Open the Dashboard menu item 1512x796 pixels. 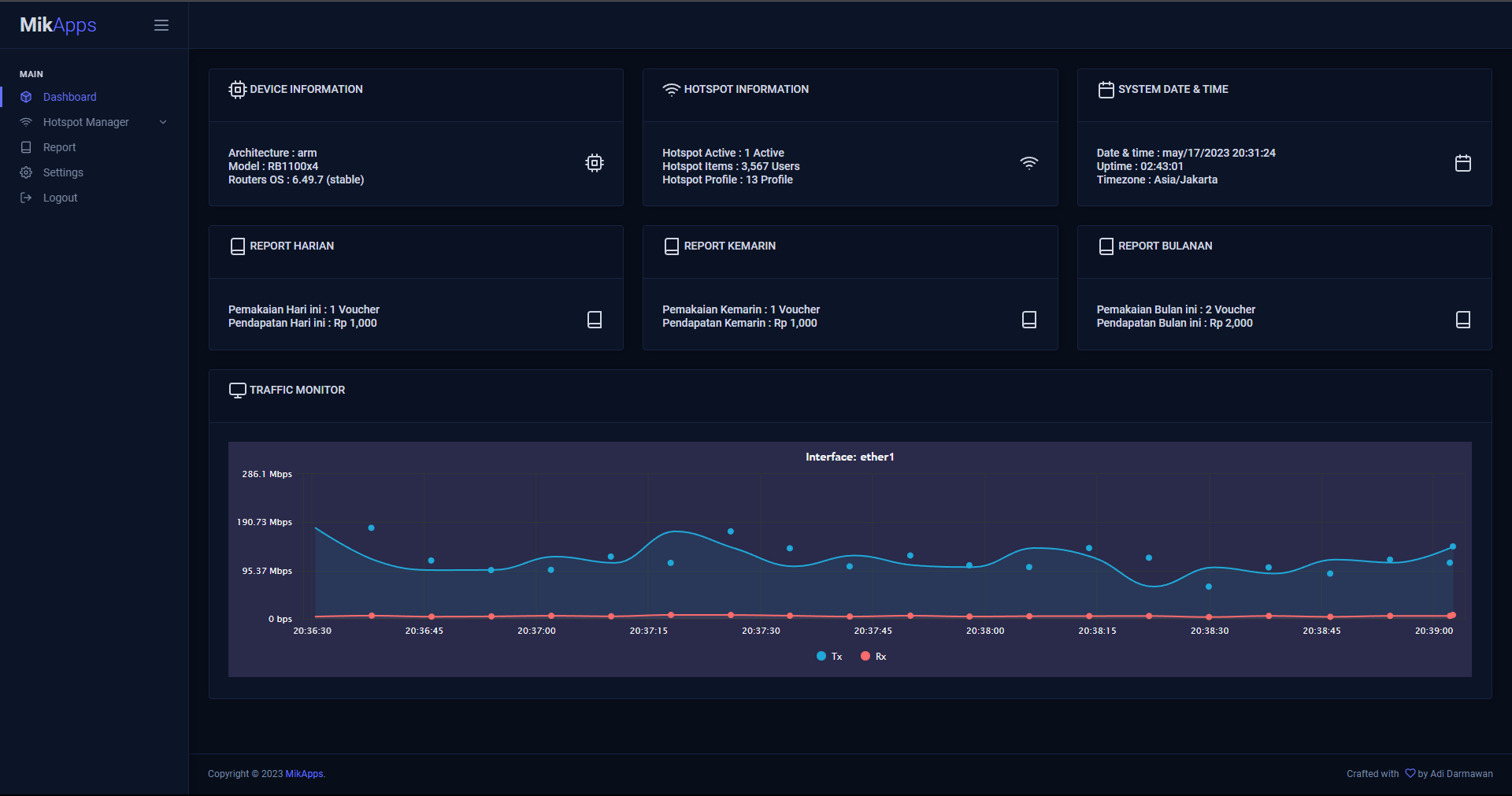coord(69,97)
